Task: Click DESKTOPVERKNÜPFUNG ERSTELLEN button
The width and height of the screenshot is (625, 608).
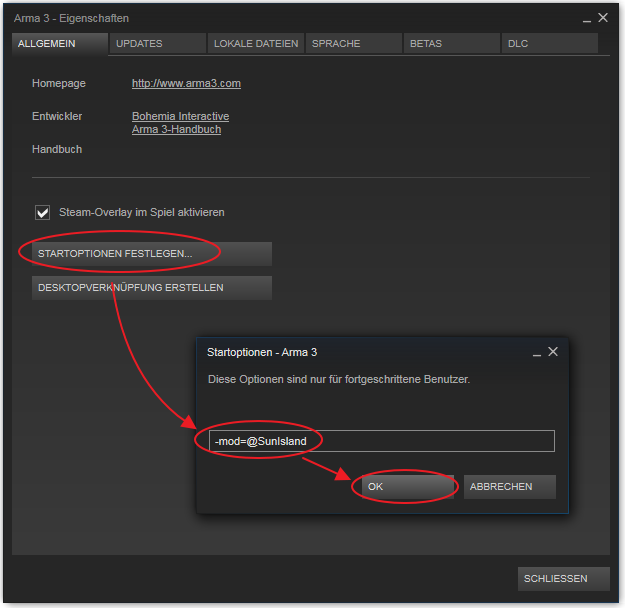Action: 152,287
